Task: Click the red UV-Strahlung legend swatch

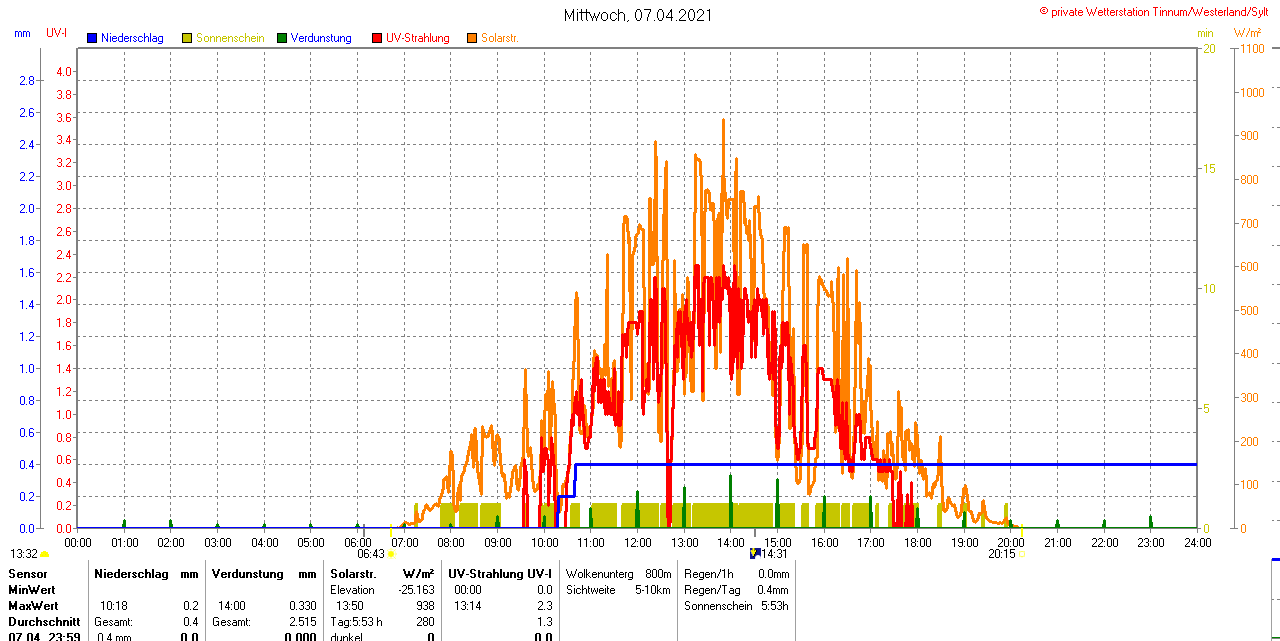Action: 377,38
